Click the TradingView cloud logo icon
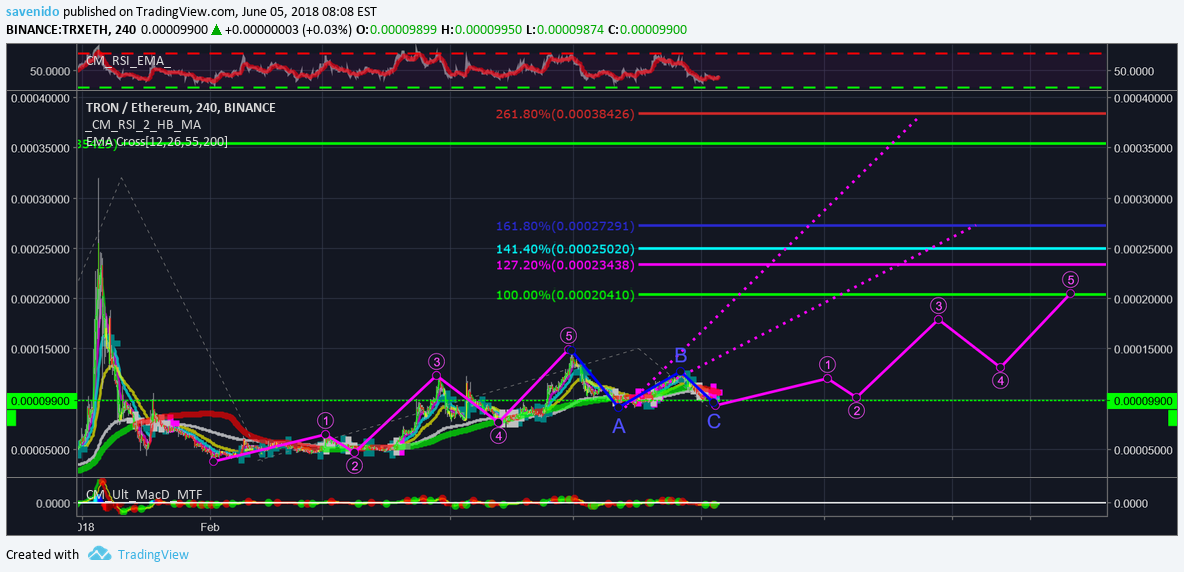Screen dimensions: 1184x572 click(100, 554)
